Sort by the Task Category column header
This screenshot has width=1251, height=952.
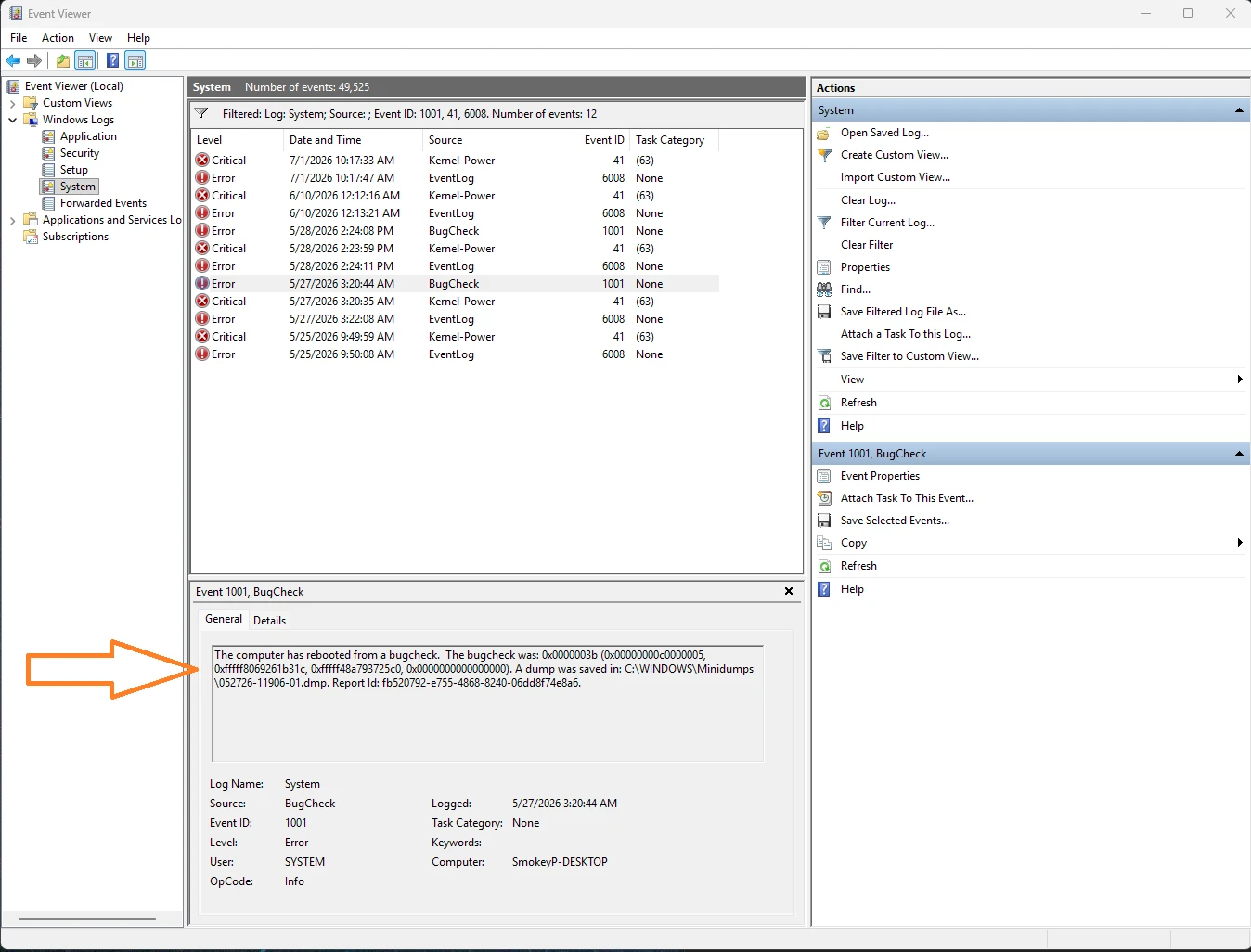(x=674, y=140)
